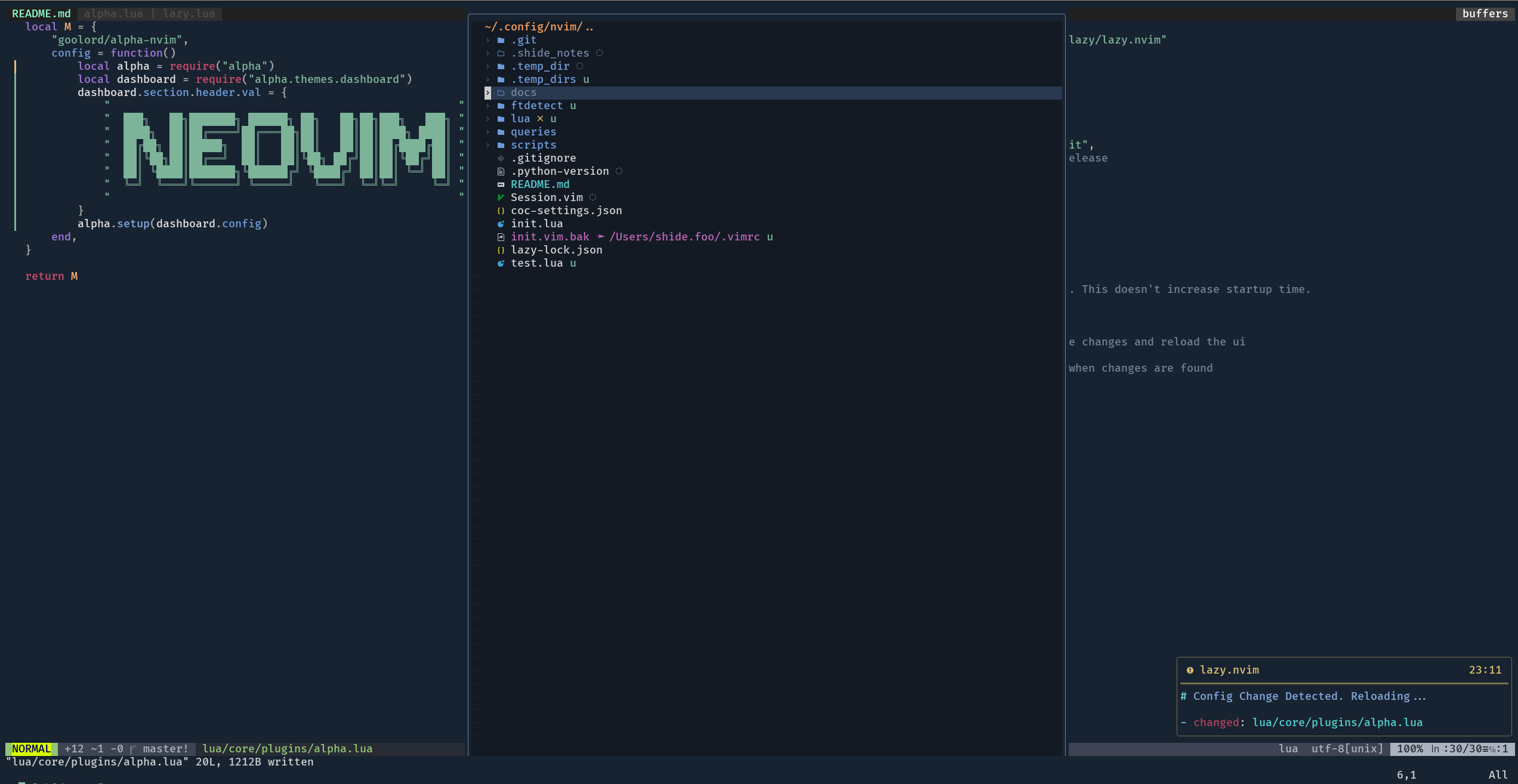
Task: Expand the scripts folder arrow
Action: (488, 145)
